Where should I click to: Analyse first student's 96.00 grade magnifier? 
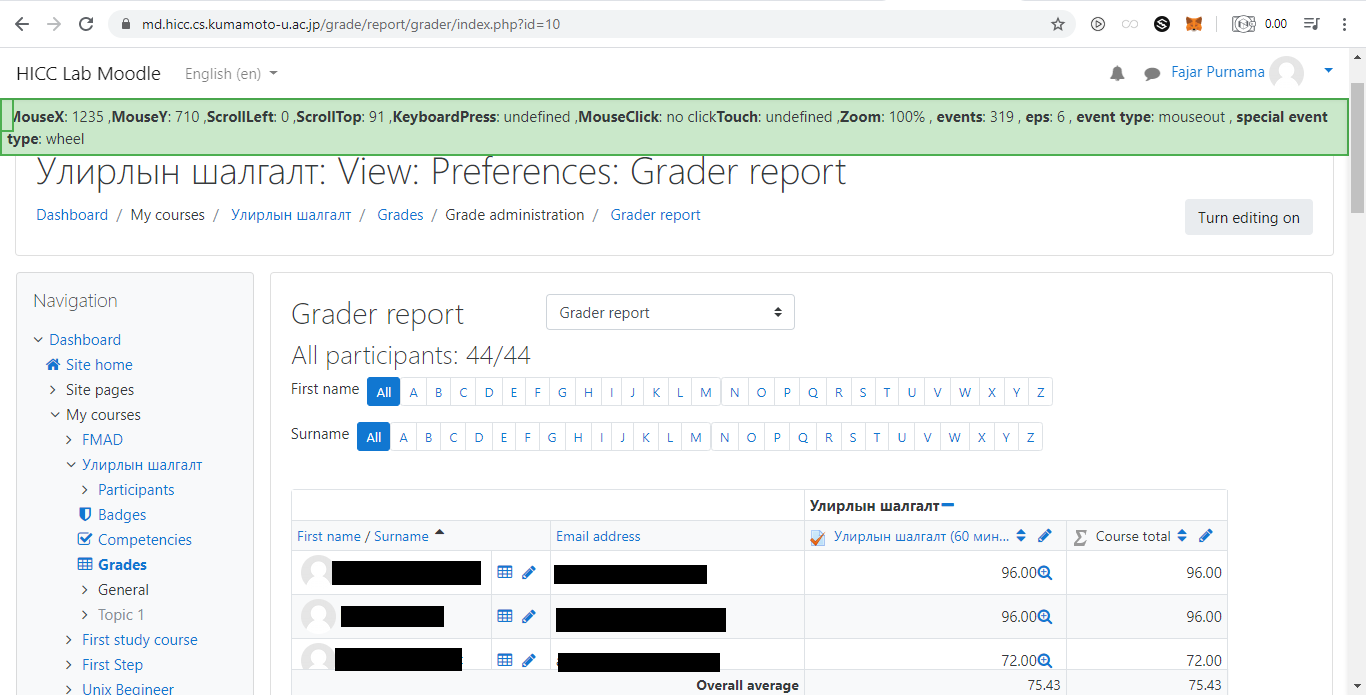point(1045,573)
